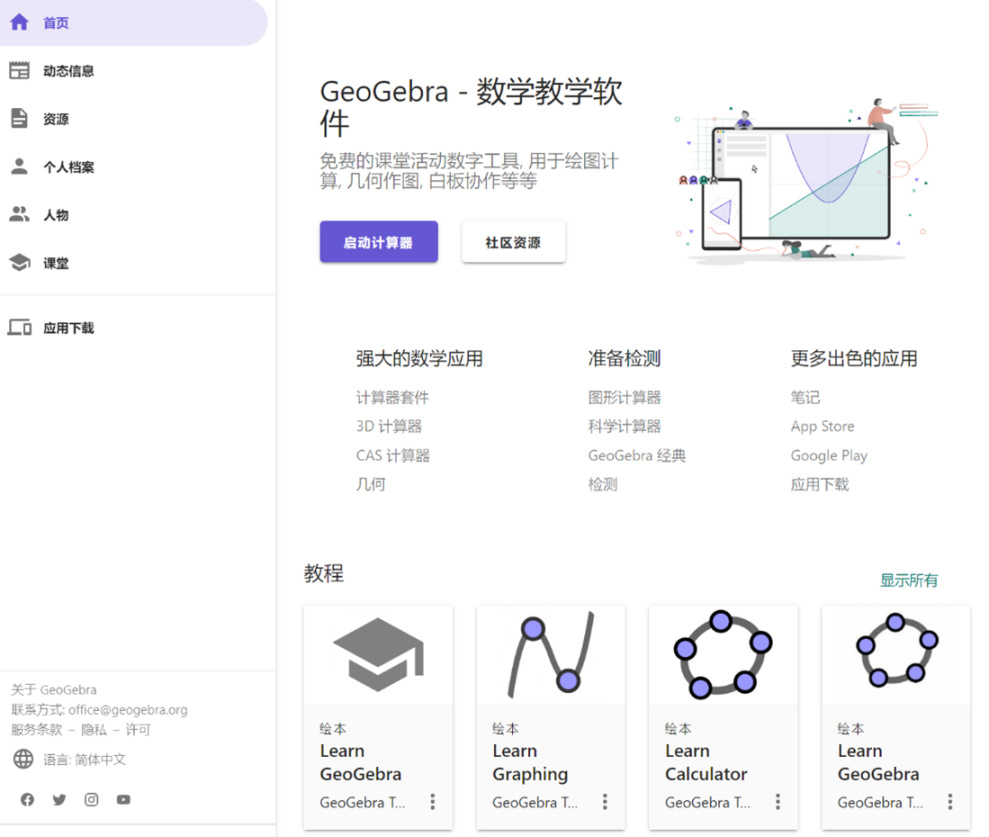This screenshot has width=989, height=837.
Task: Open the Instagram social icon
Action: pos(91,800)
